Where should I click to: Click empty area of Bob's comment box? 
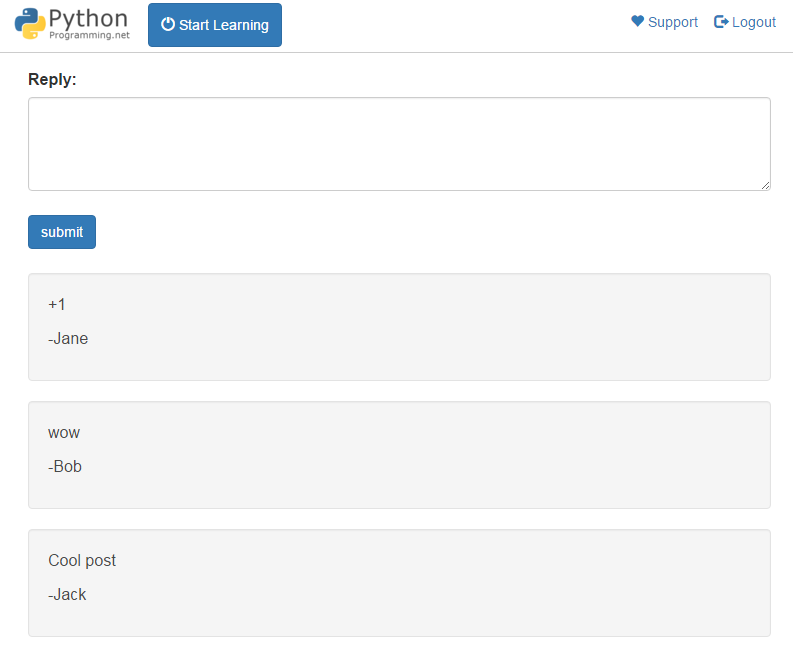(450, 455)
